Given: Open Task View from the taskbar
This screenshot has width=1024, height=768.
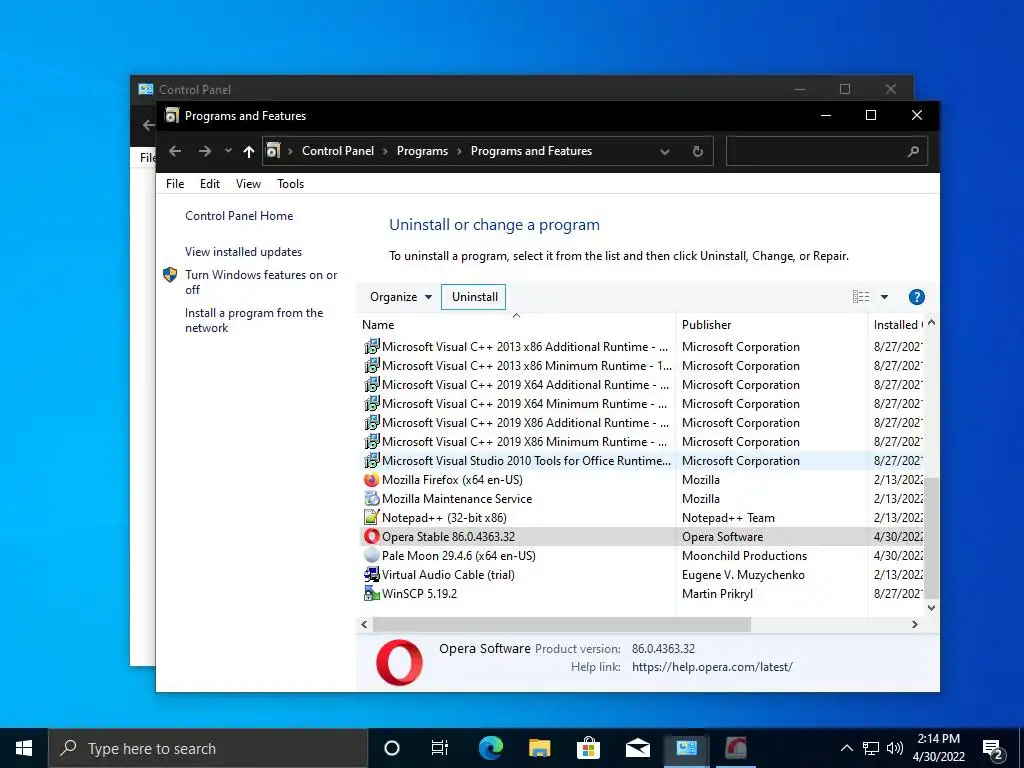Looking at the screenshot, I should pyautogui.click(x=440, y=748).
